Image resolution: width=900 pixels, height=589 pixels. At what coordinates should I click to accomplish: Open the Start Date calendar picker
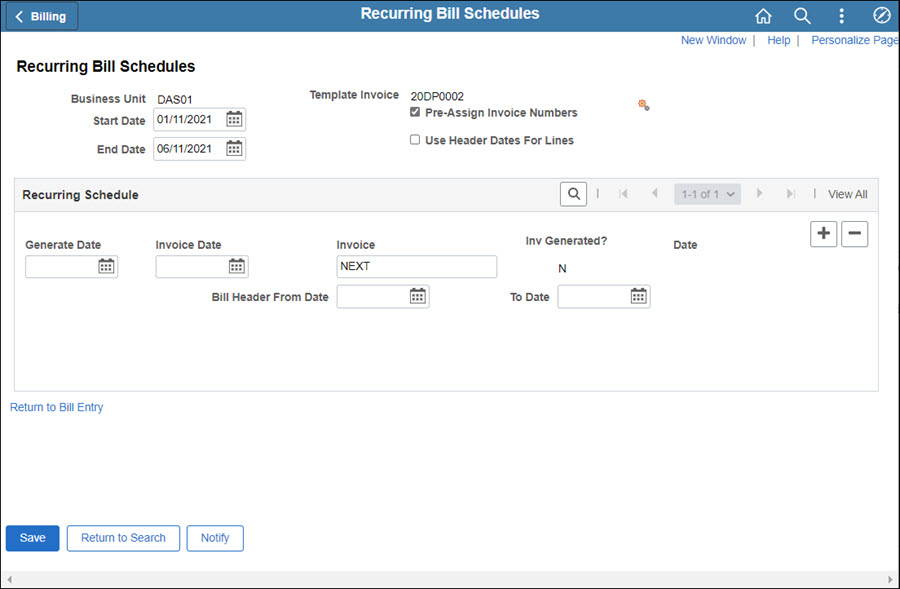[x=233, y=118]
